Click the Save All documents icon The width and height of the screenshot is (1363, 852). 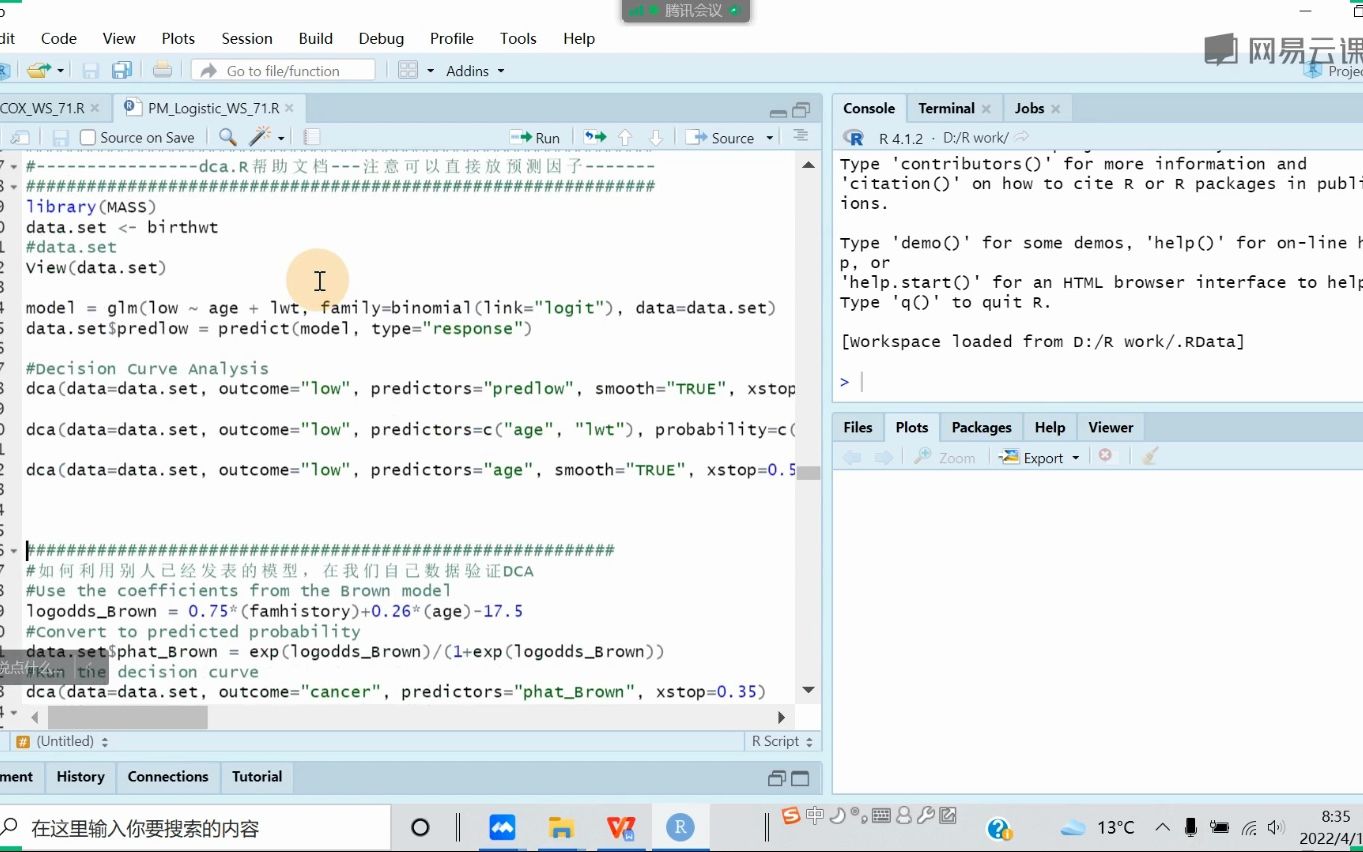122,71
